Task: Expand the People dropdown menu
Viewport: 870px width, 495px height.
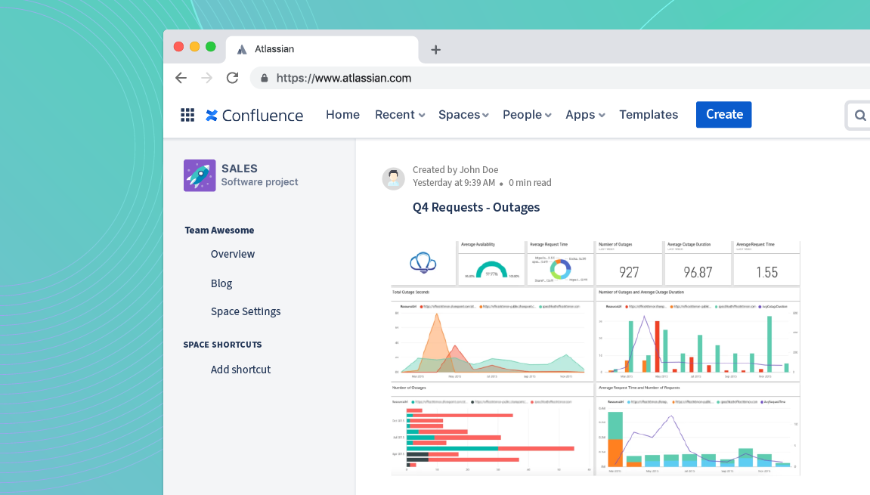Action: [x=527, y=115]
